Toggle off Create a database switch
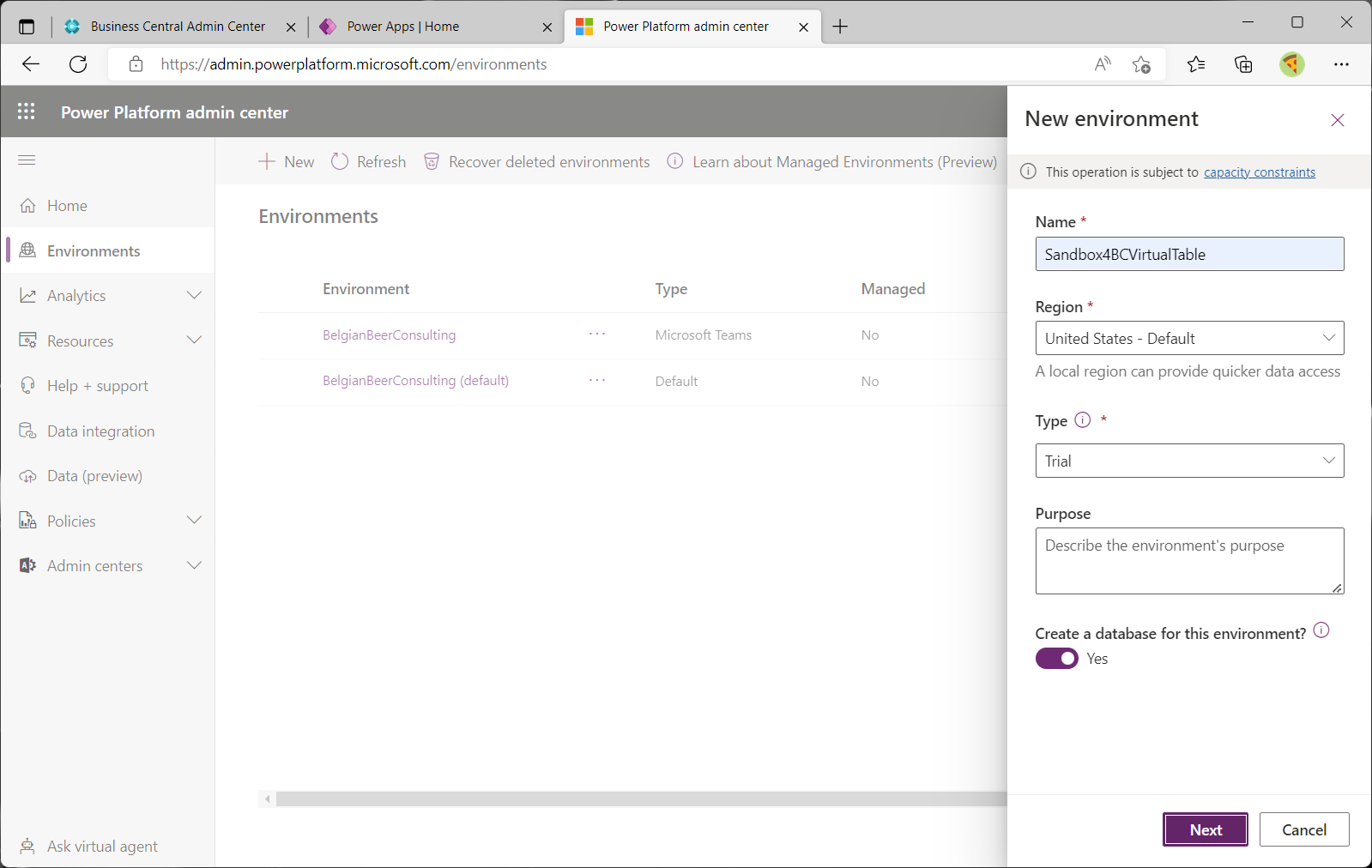The width and height of the screenshot is (1372, 868). click(x=1056, y=659)
